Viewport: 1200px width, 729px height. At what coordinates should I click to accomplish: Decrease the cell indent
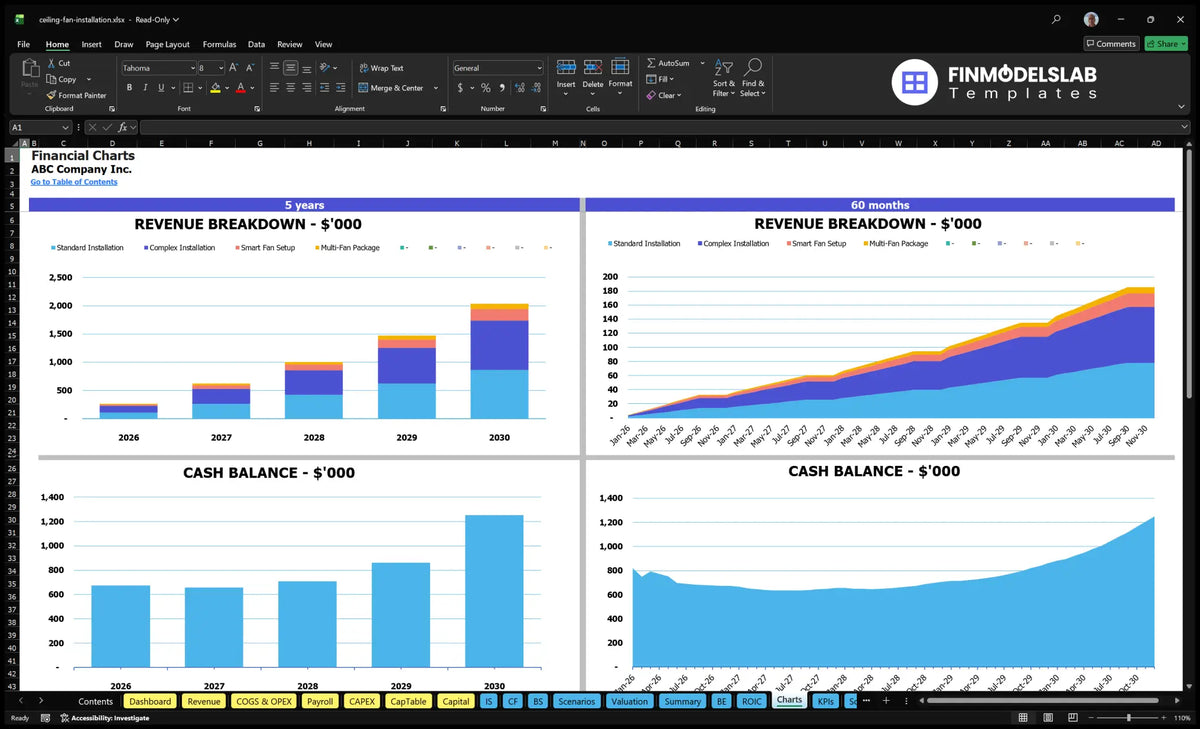click(324, 88)
